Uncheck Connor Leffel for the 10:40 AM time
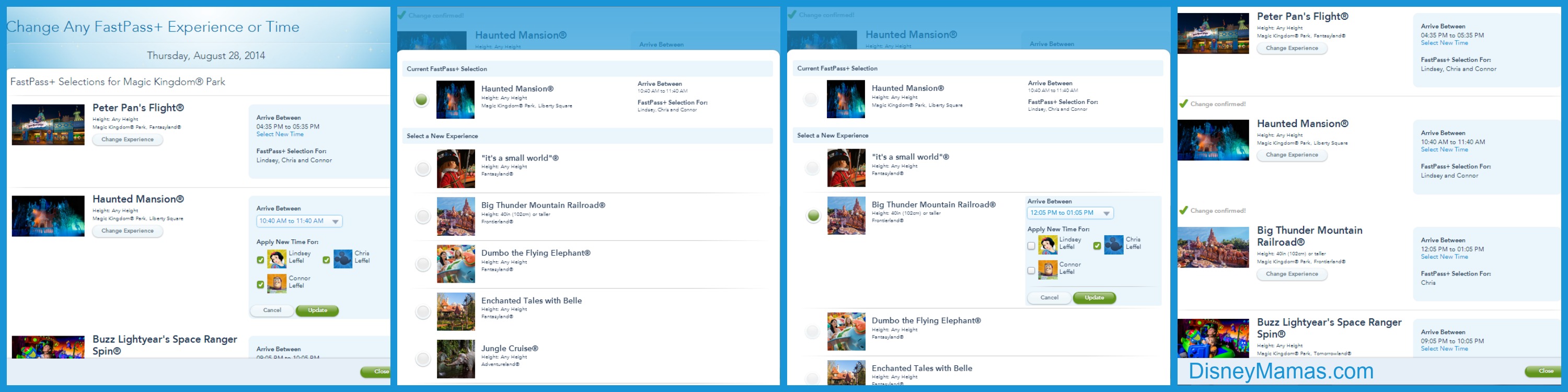 point(260,284)
